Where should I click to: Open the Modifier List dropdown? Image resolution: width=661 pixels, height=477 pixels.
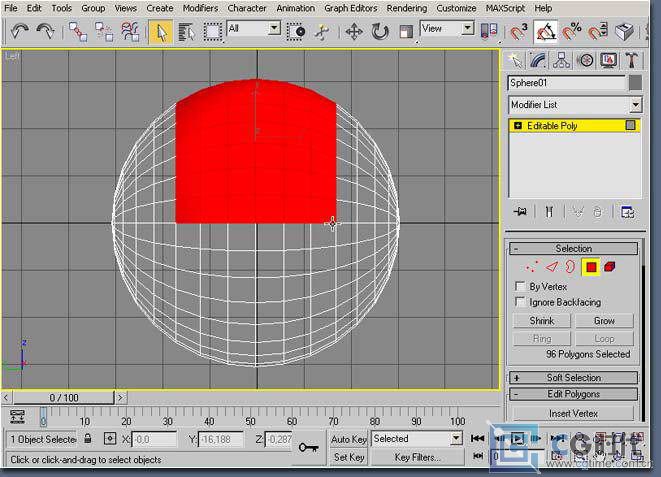pyautogui.click(x=636, y=105)
